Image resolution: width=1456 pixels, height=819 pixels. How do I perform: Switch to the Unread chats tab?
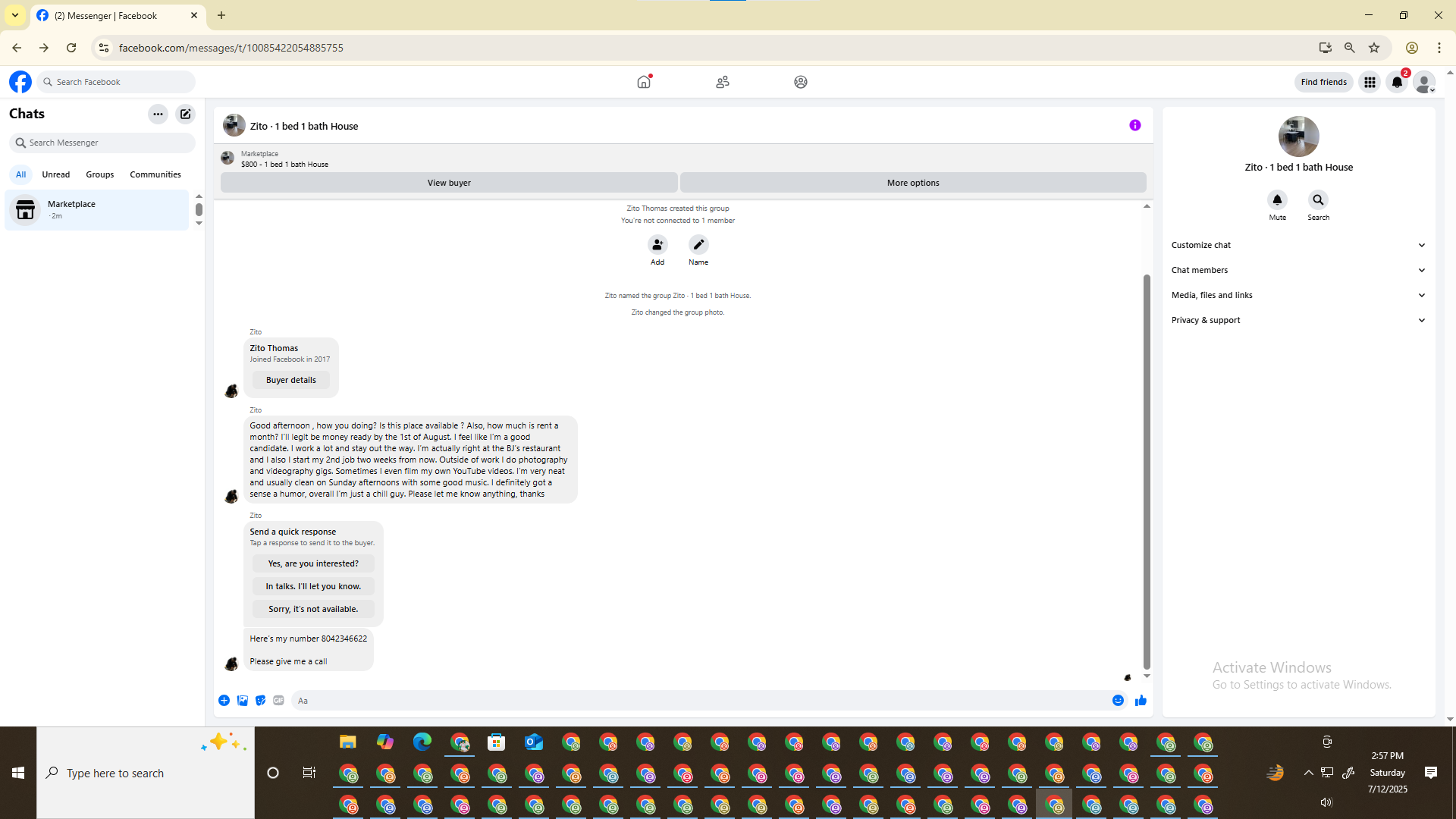pos(55,174)
